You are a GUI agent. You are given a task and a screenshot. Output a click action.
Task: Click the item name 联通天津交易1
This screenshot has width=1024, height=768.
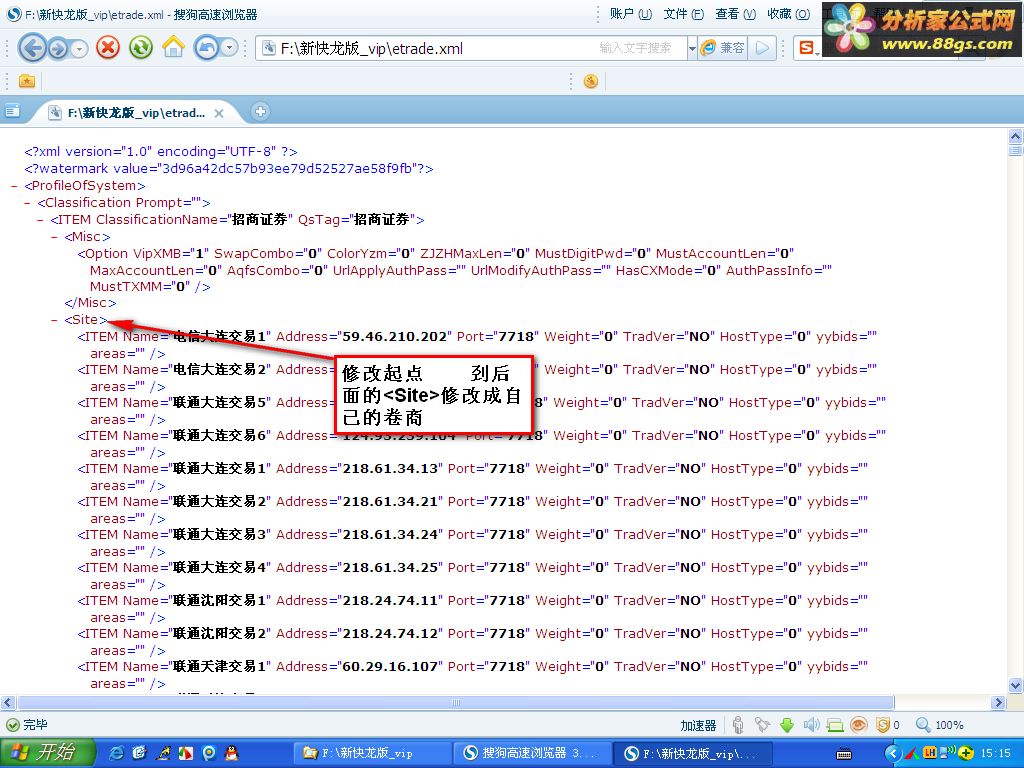(x=219, y=667)
